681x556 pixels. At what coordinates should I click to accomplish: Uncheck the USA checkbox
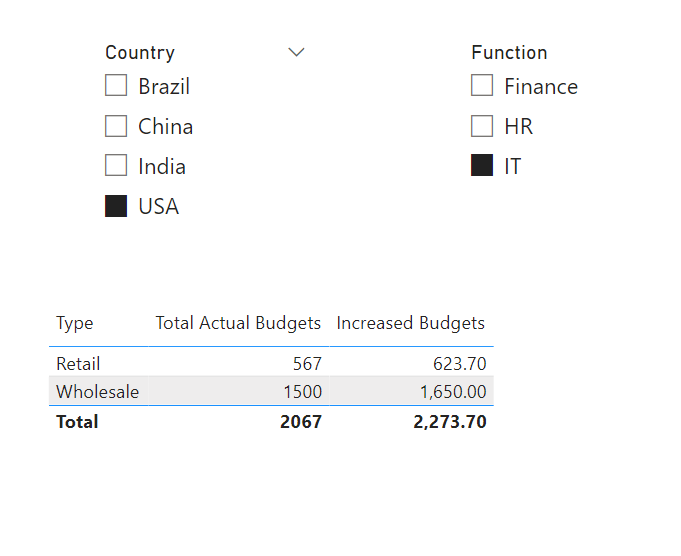click(116, 206)
